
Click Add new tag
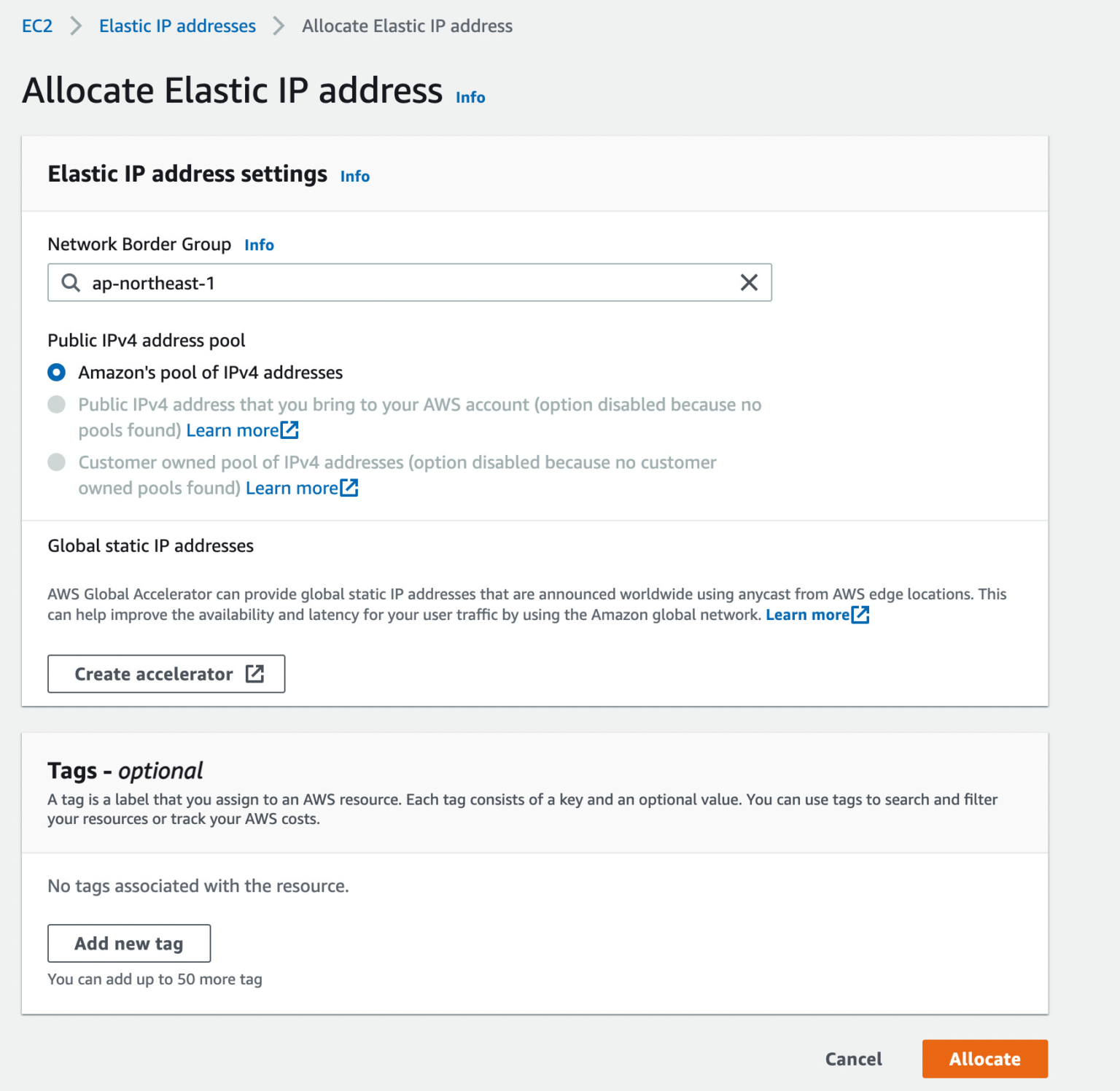[128, 943]
